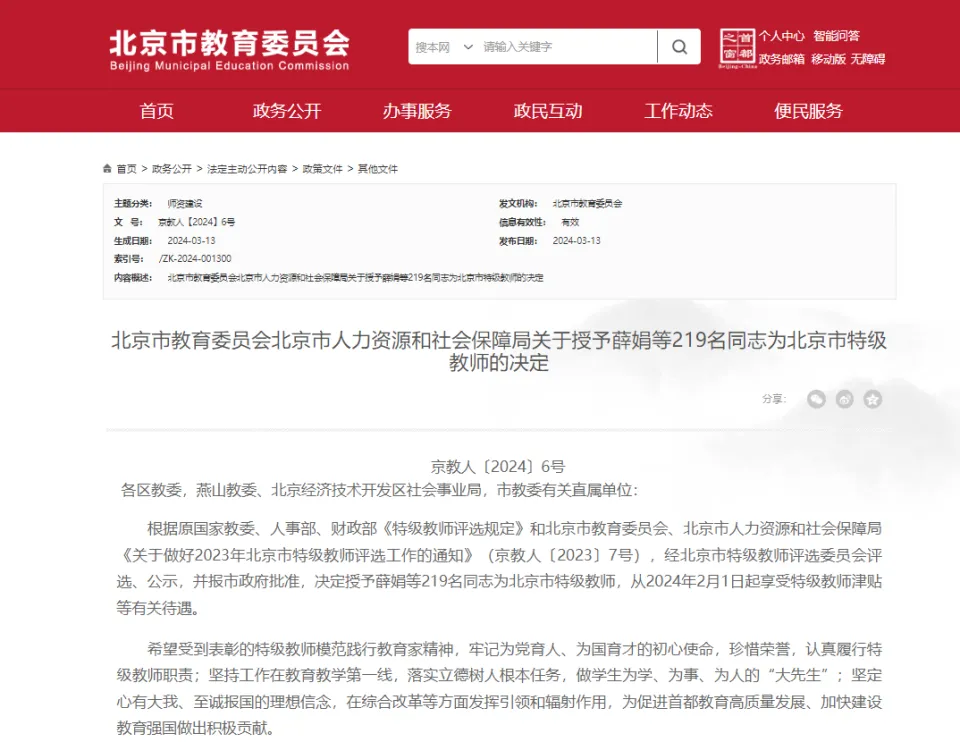Share article via WeChat icon
The image size is (960, 742).
coord(816,399)
